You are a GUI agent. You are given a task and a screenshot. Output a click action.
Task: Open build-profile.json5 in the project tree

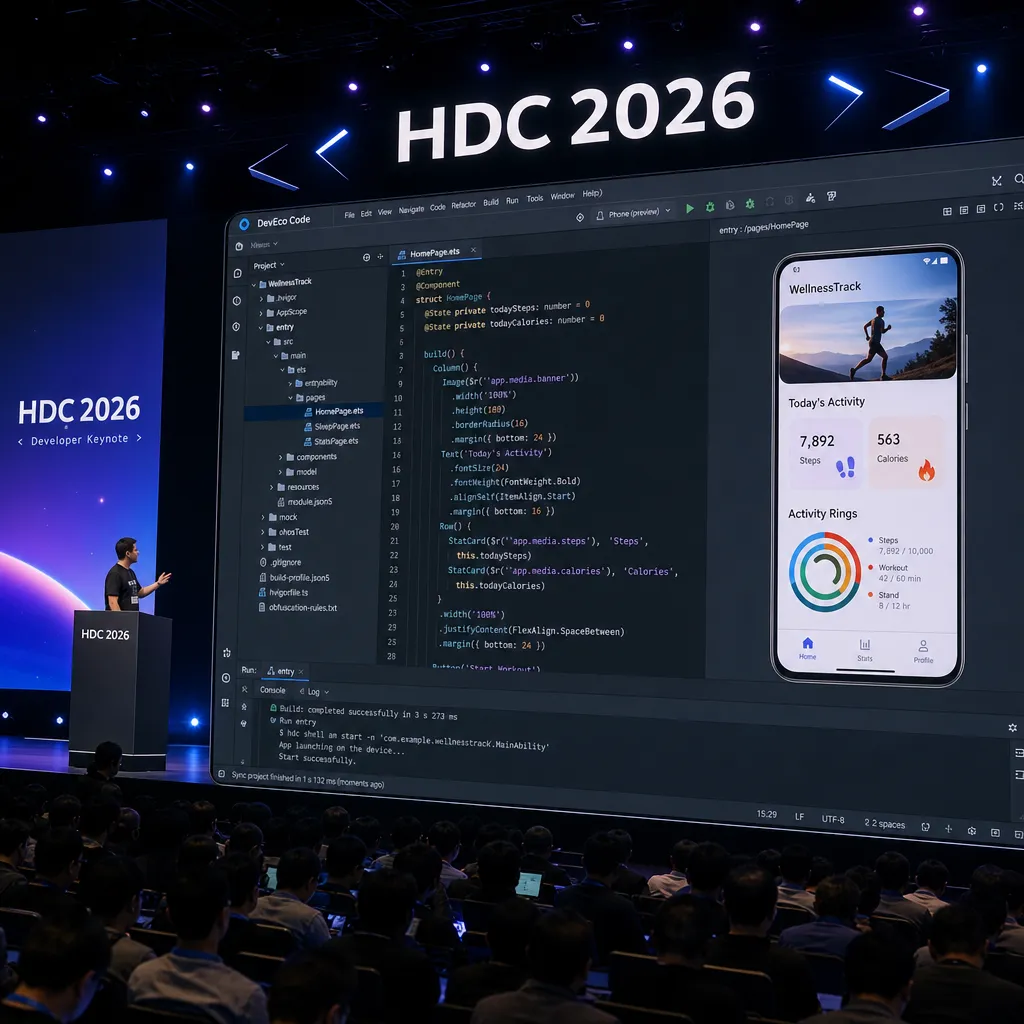295,578
